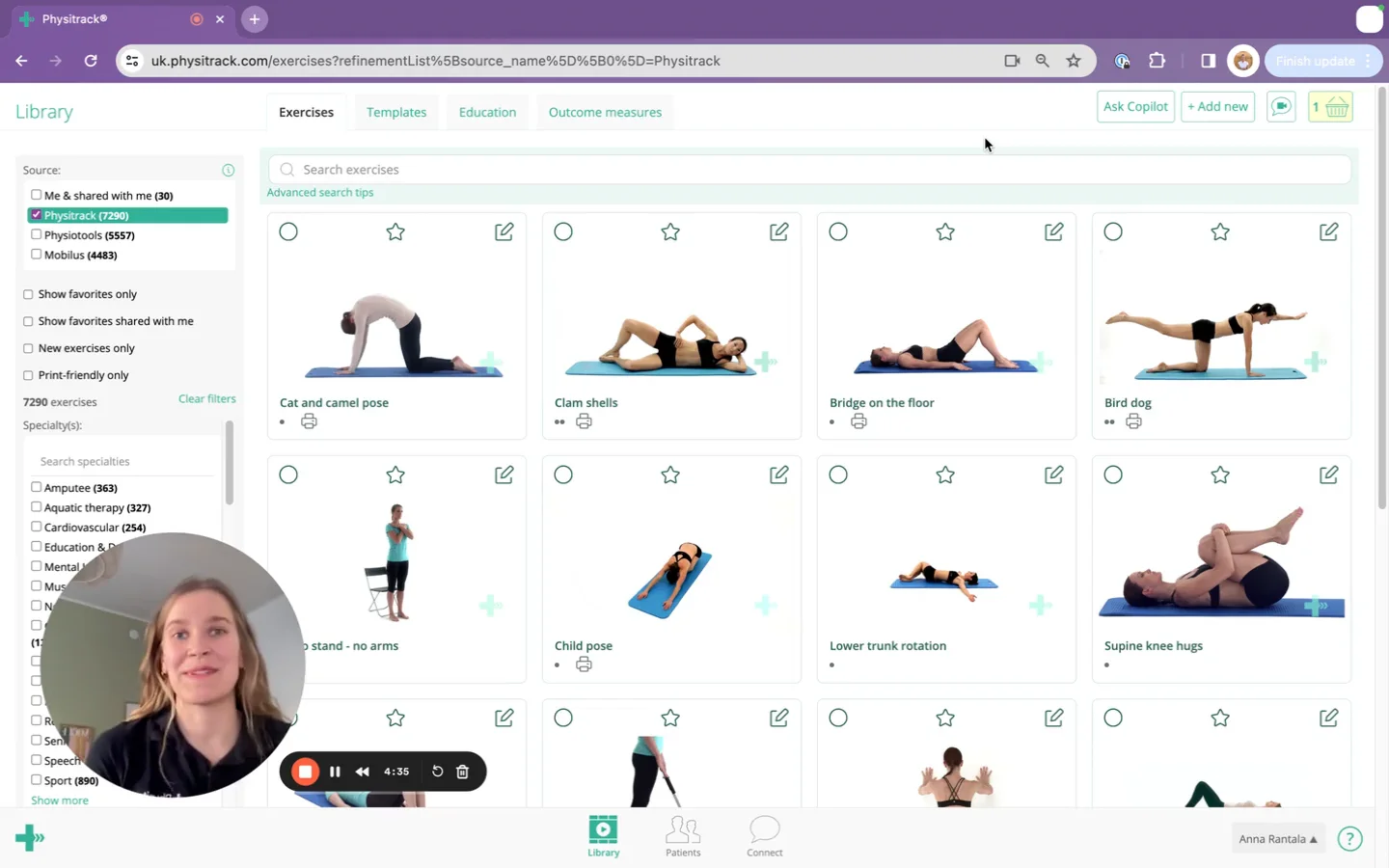1389x868 pixels.
Task: Select the Exercises tab
Action: point(306,112)
